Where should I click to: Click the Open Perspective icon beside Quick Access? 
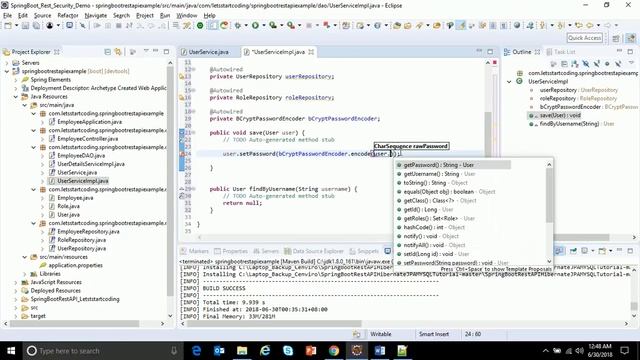pyautogui.click(x=616, y=38)
